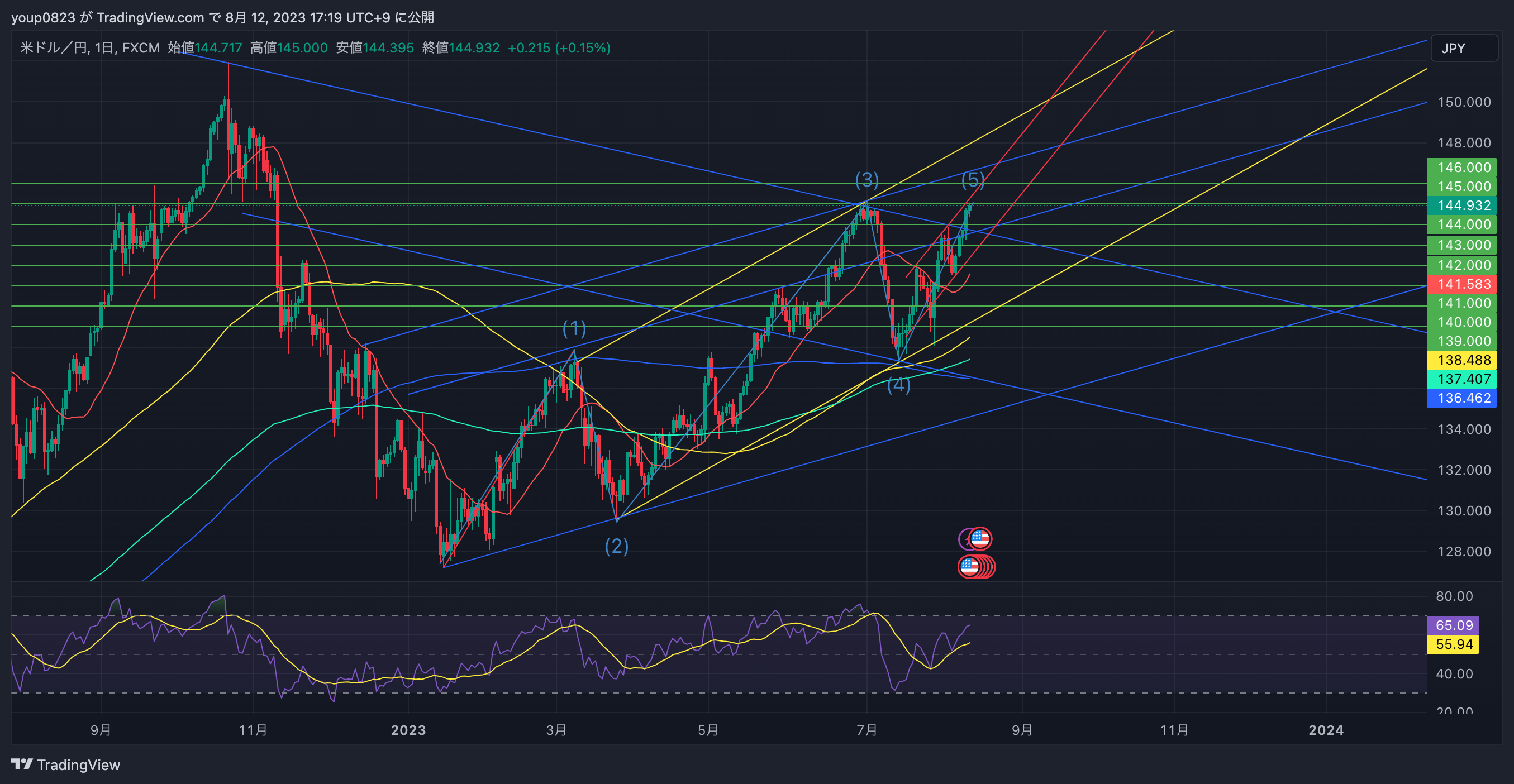Click the TradingView logo at the bottom
Image resolution: width=1514 pixels, height=784 pixels.
tap(65, 764)
